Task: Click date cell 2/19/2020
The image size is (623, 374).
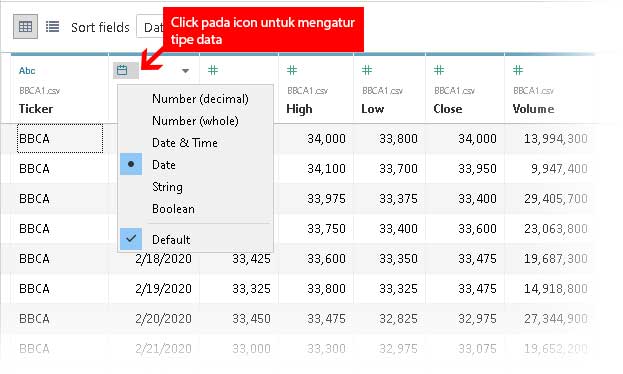Action: coord(163,289)
